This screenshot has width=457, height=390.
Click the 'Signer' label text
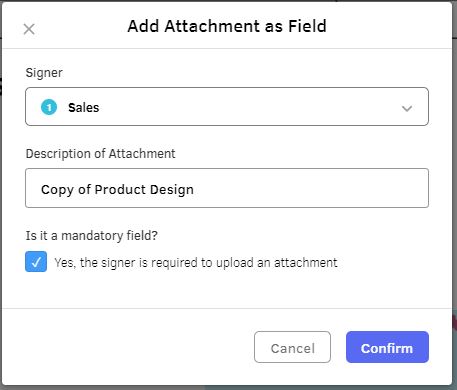[x=44, y=73]
